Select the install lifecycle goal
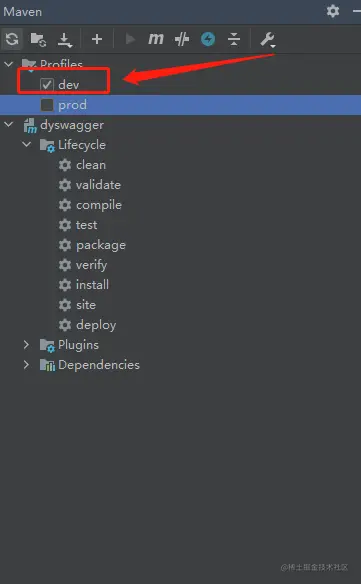Viewport: 361px width, 584px height. pyautogui.click(x=92, y=285)
